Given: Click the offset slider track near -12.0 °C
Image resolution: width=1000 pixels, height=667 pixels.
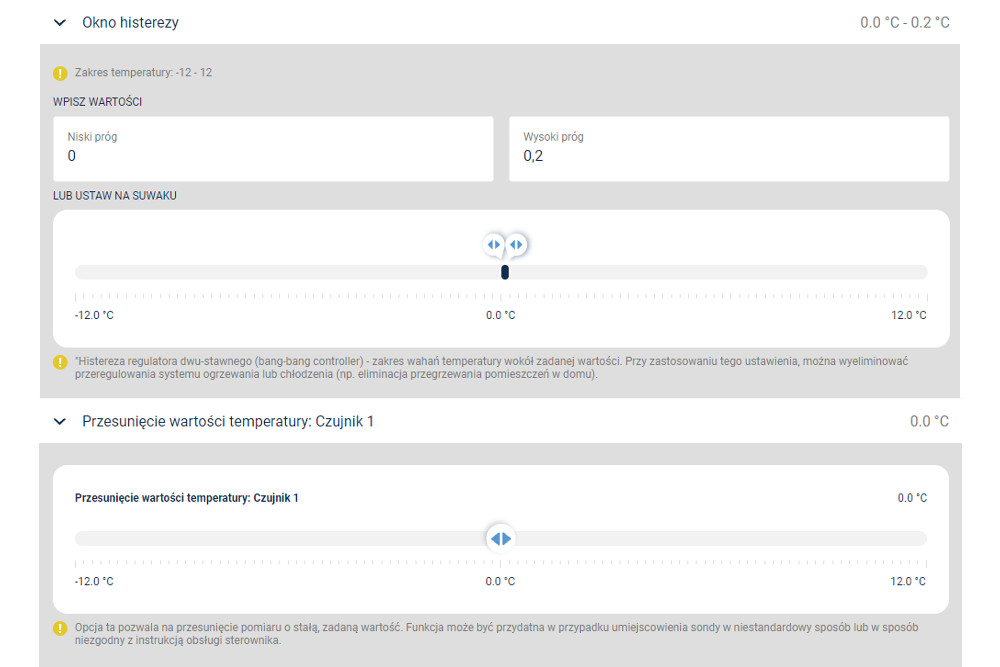Looking at the screenshot, I should pos(89,538).
